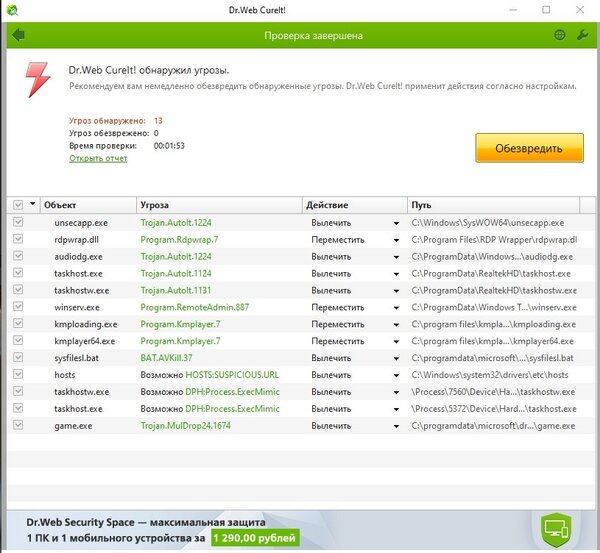Toggle the kmploading.exe checkbox
600x553 pixels.
pos(18,323)
